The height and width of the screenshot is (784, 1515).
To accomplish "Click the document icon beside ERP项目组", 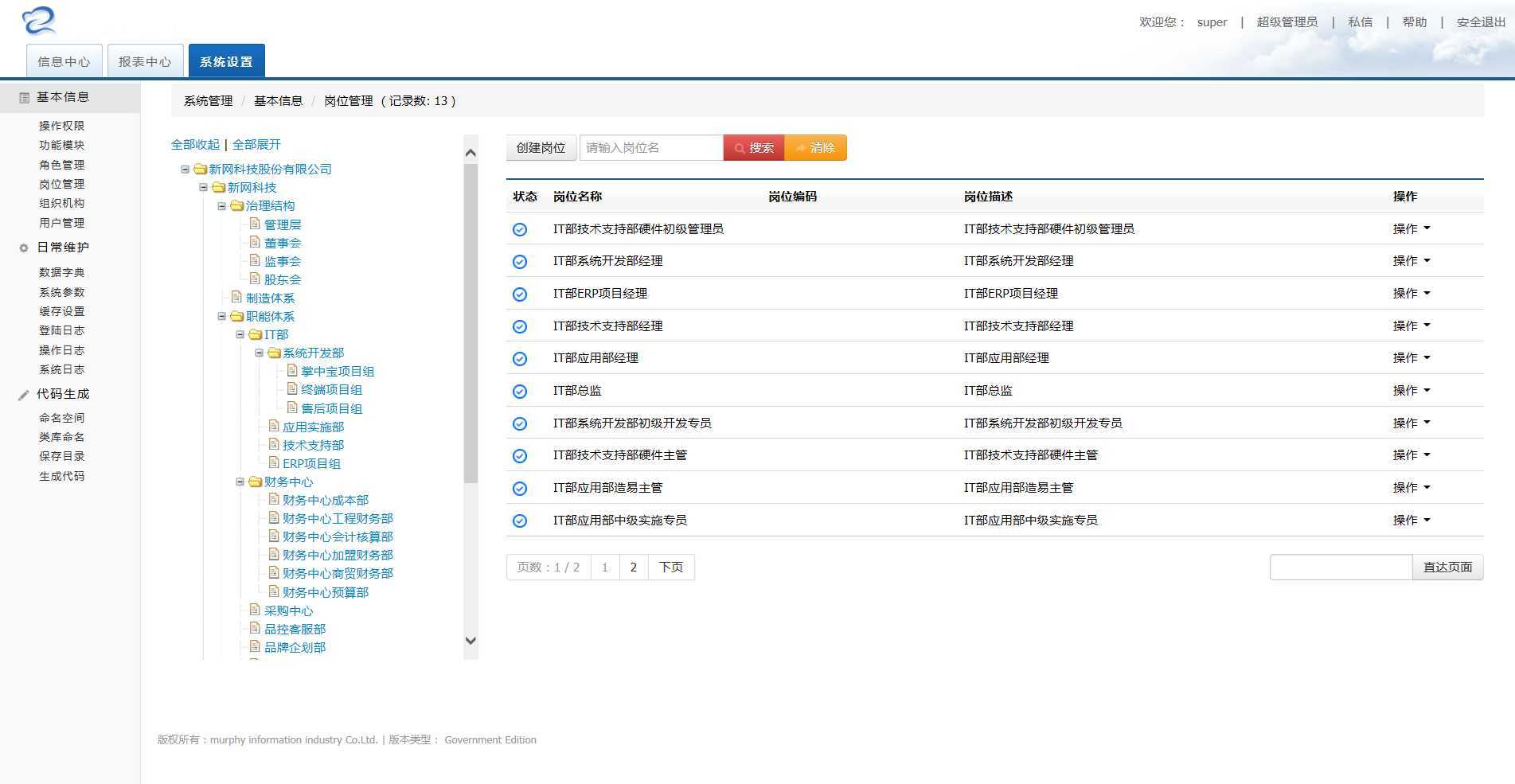I will (x=274, y=462).
